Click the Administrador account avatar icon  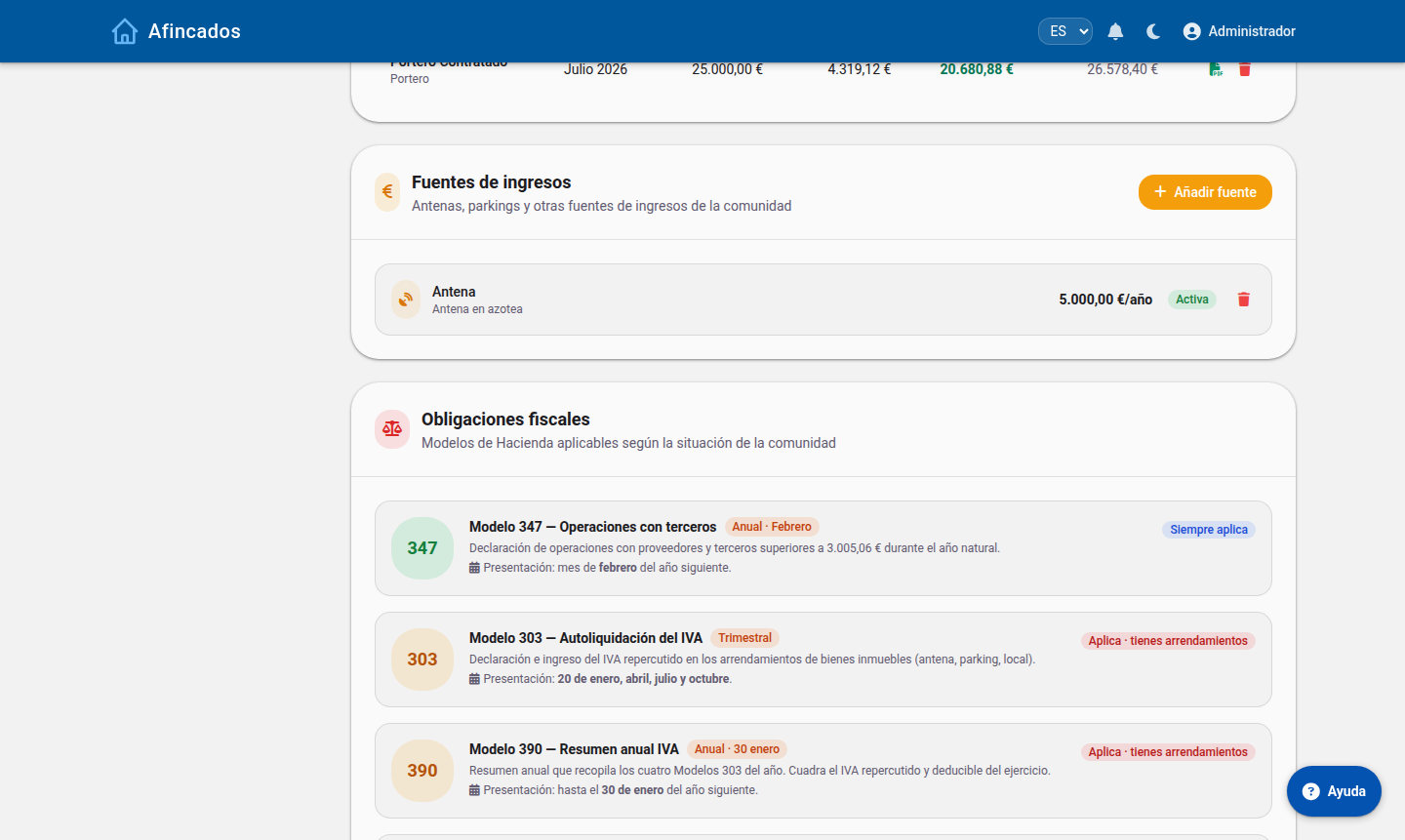coord(1191,31)
